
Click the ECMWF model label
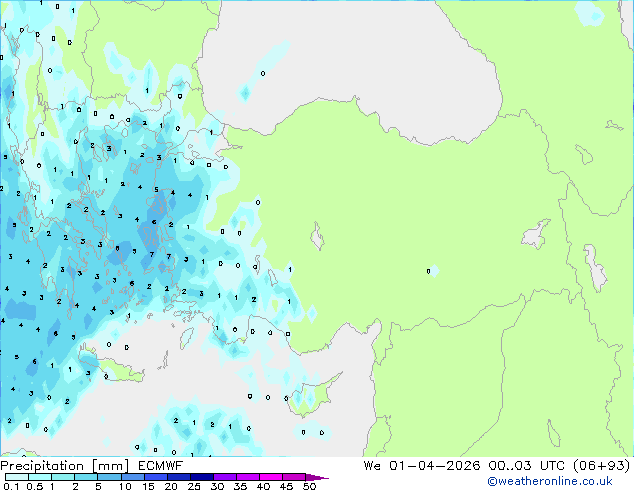pyautogui.click(x=161, y=466)
